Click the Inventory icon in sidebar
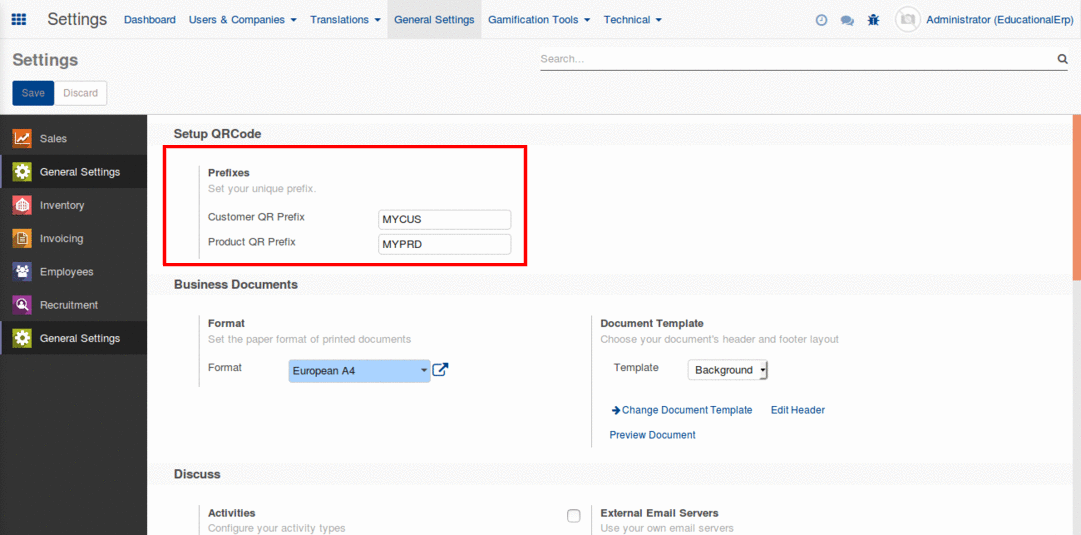 [23, 205]
